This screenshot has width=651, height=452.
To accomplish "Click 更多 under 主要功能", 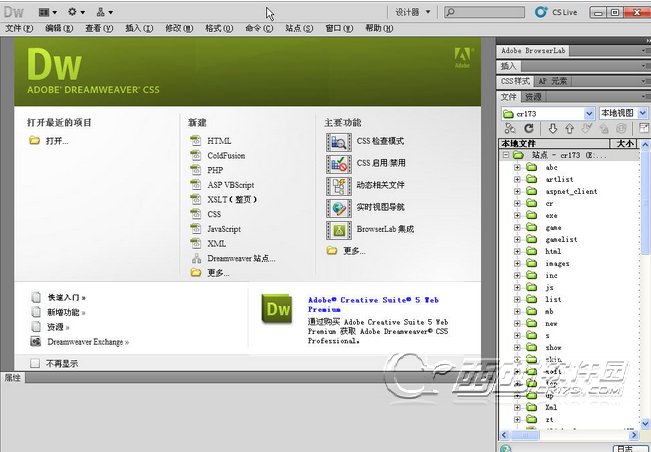I will pyautogui.click(x=354, y=251).
